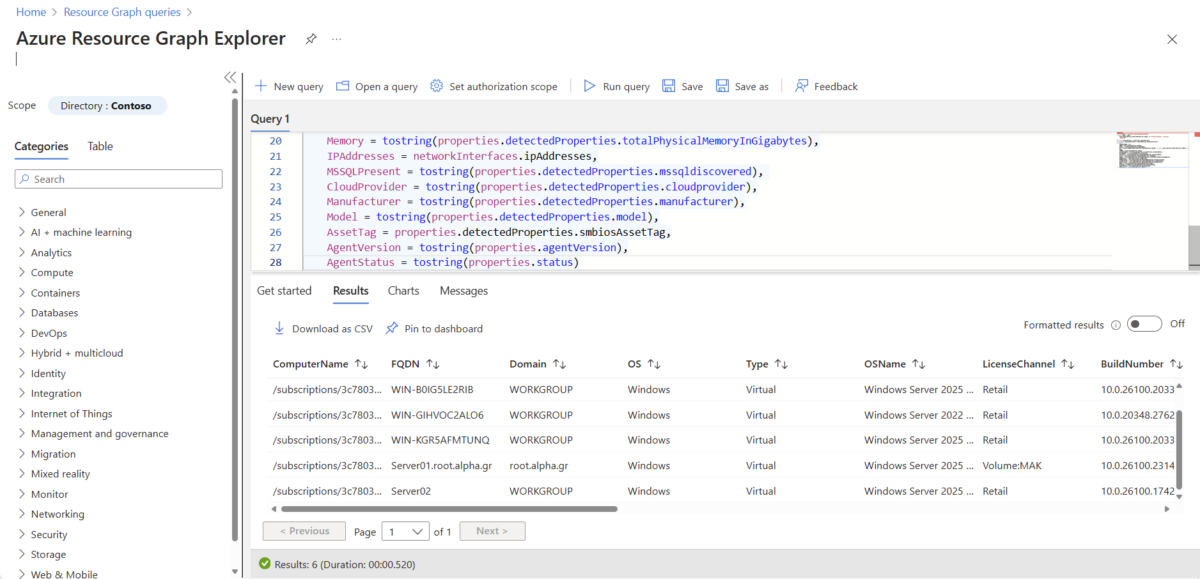Open the Messages tab
Screen dimensions: 1200x579
[464, 291]
